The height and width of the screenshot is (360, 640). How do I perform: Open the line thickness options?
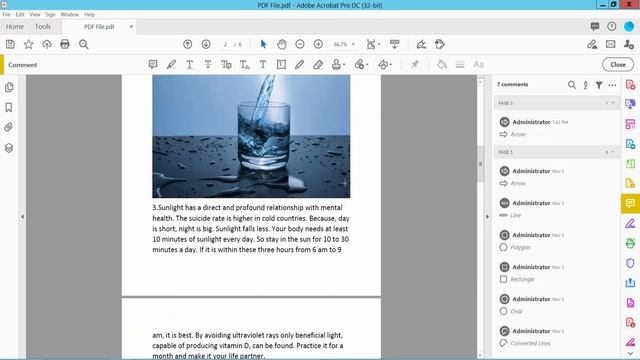[460, 64]
